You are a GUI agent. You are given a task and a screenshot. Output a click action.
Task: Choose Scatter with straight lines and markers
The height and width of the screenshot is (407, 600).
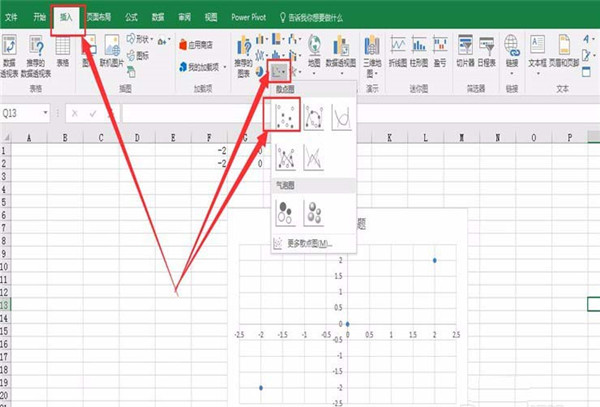pyautogui.click(x=285, y=157)
